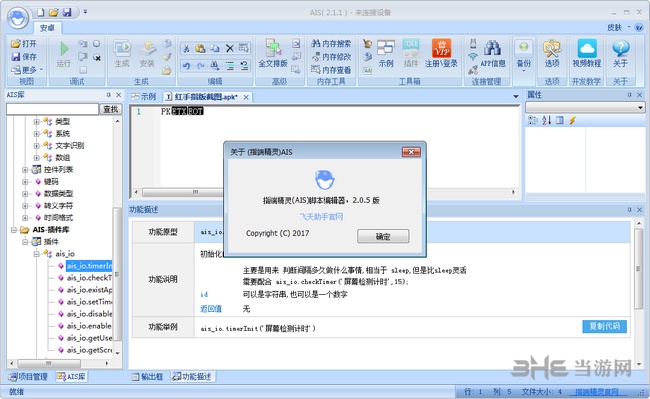Open the 选项 options tools icon
Viewport: 650px width, 399px height.
[x=552, y=54]
